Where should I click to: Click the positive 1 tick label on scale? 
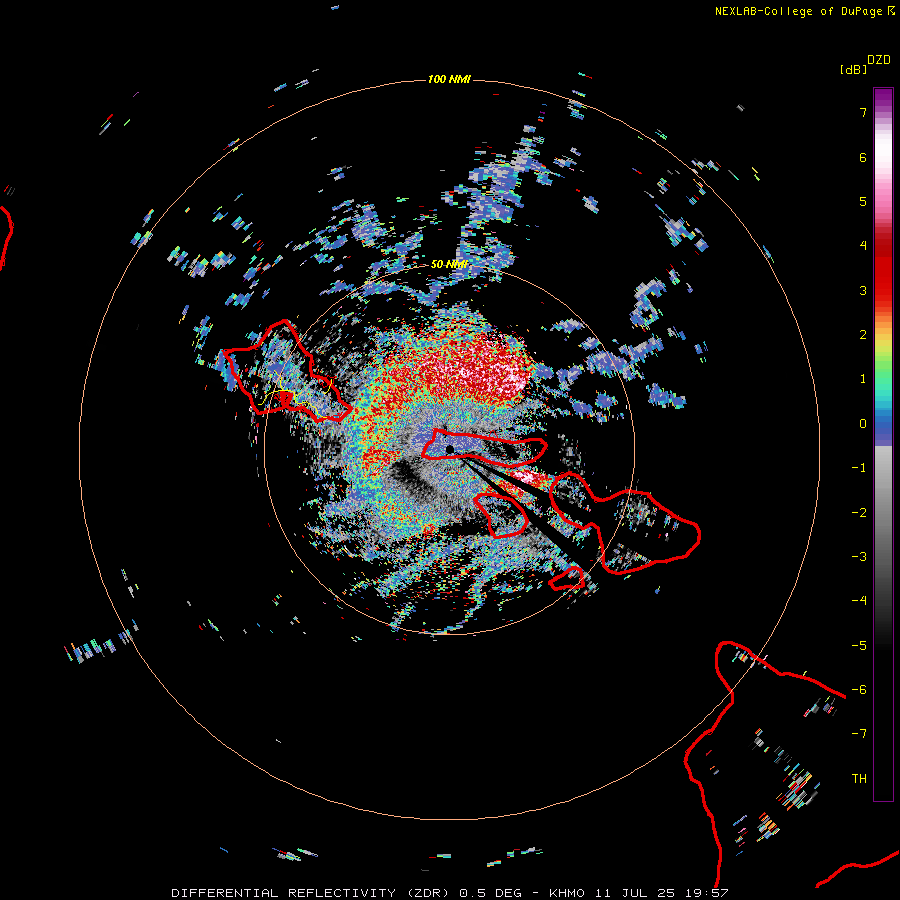[863, 379]
